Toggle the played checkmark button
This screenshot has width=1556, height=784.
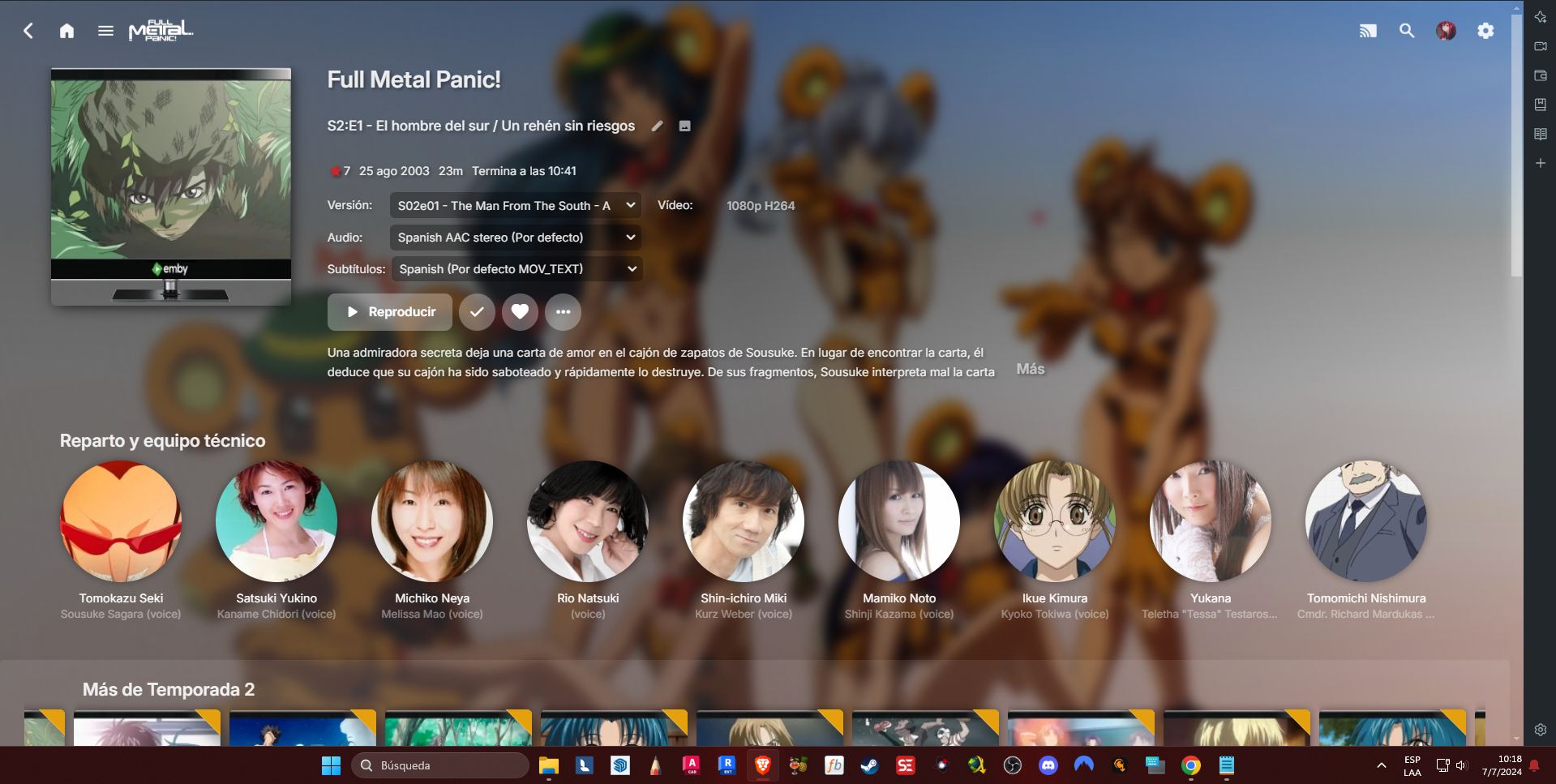477,312
